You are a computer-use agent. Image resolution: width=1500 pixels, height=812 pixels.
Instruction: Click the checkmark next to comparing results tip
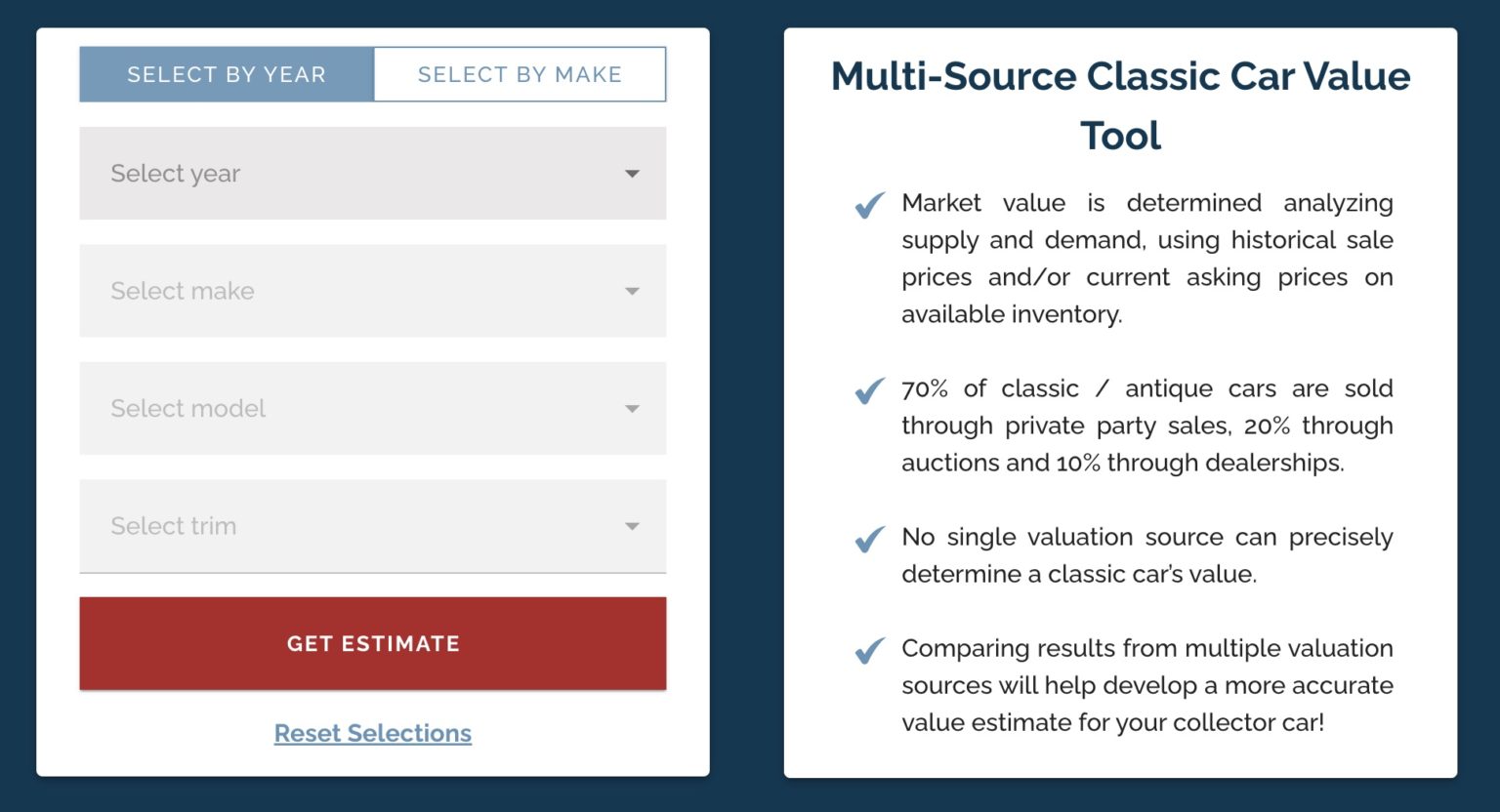pos(867,652)
